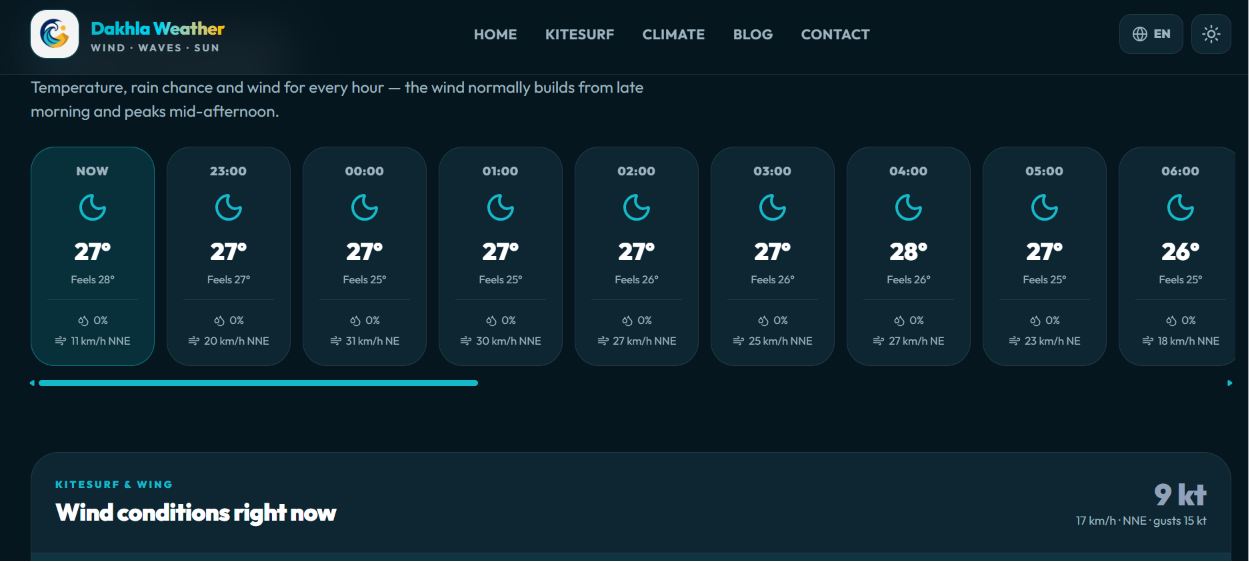Click the moon icon in the 23:00 card
Screen dimensions: 1249x562
tap(229, 207)
